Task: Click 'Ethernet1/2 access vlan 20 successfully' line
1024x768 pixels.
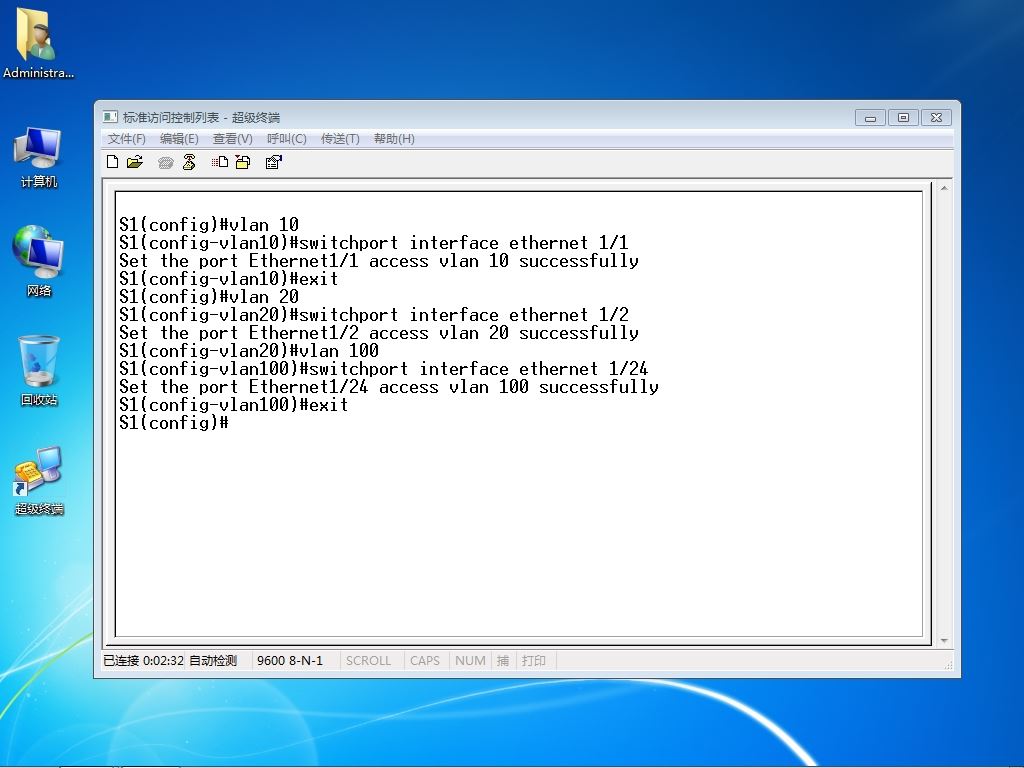Action: tap(379, 333)
